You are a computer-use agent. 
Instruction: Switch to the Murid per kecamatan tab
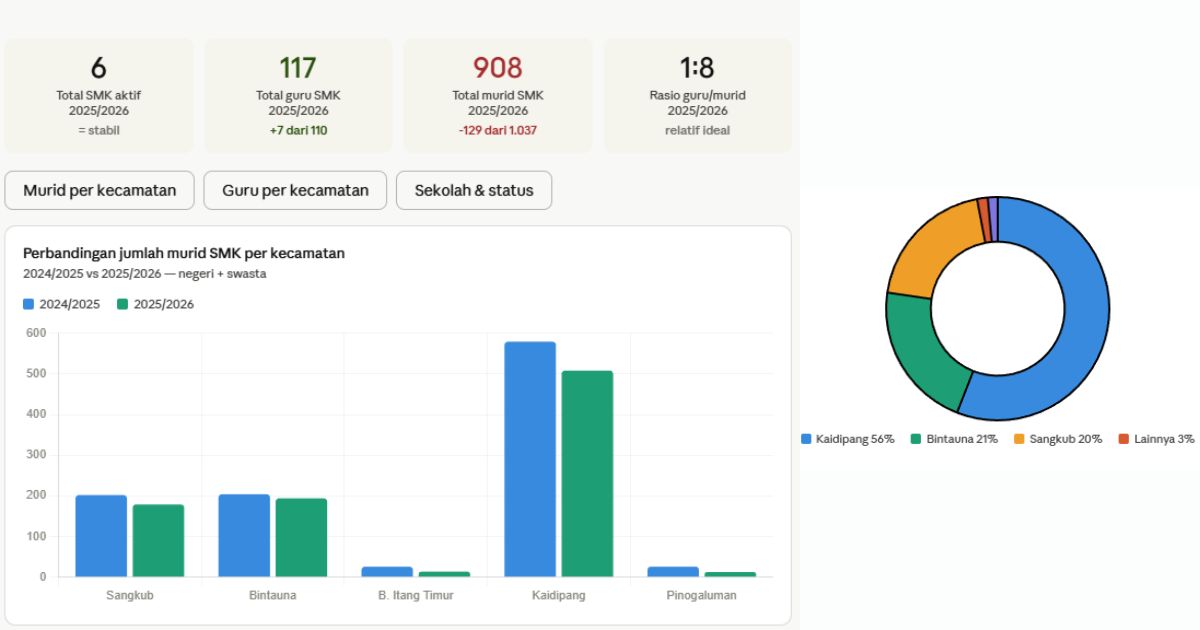tap(99, 190)
